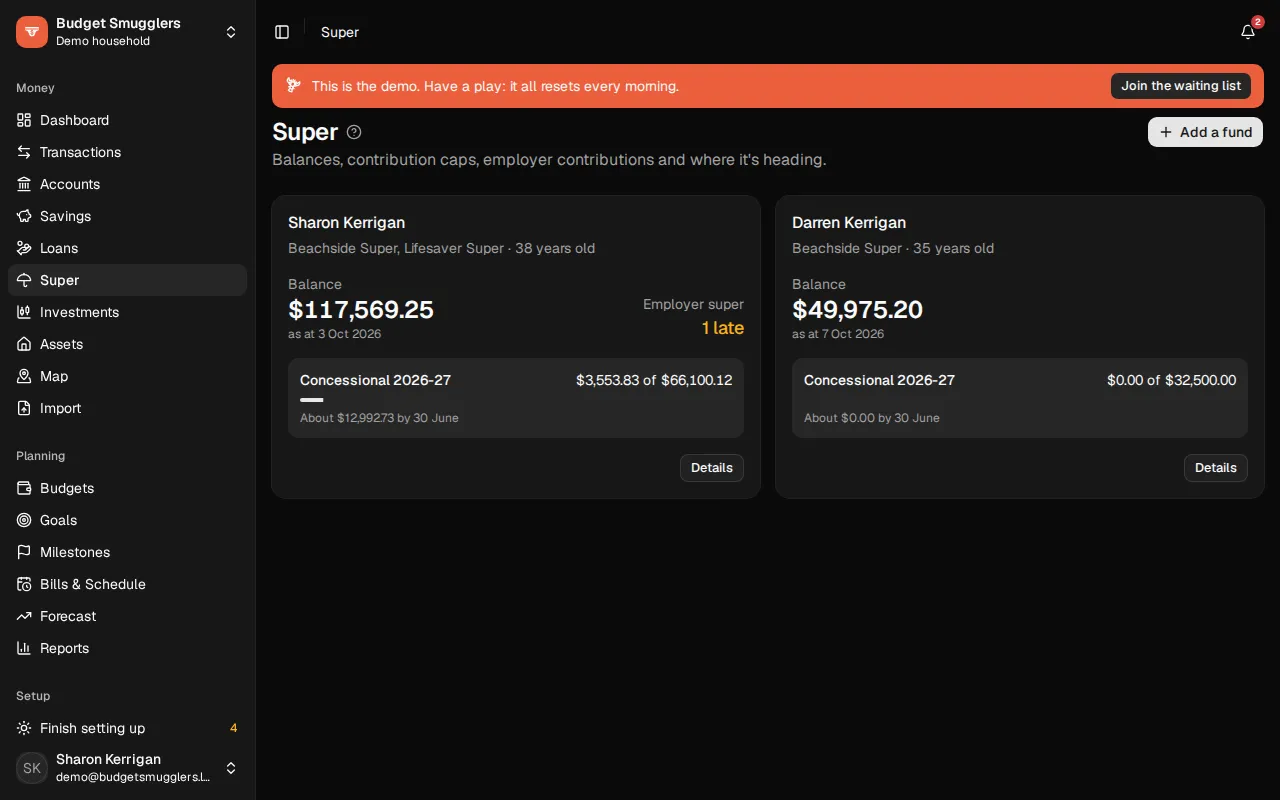Toggle the sidebar panel icon
This screenshot has width=1280, height=800.
tap(282, 32)
